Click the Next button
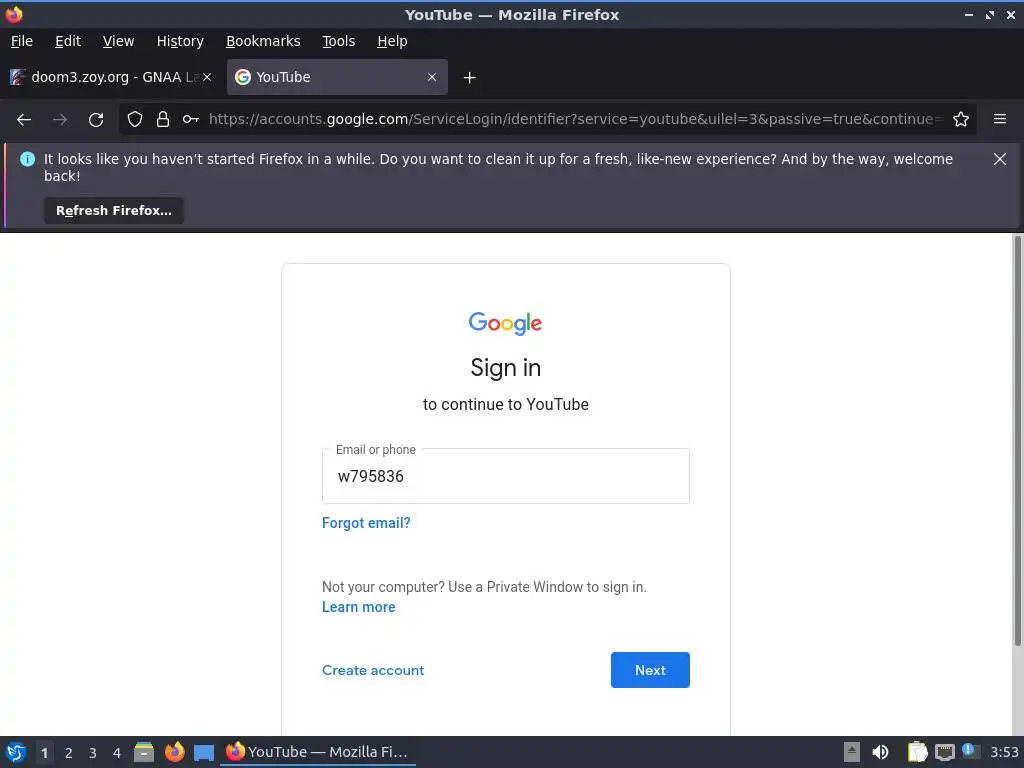This screenshot has height=768, width=1024. (650, 670)
